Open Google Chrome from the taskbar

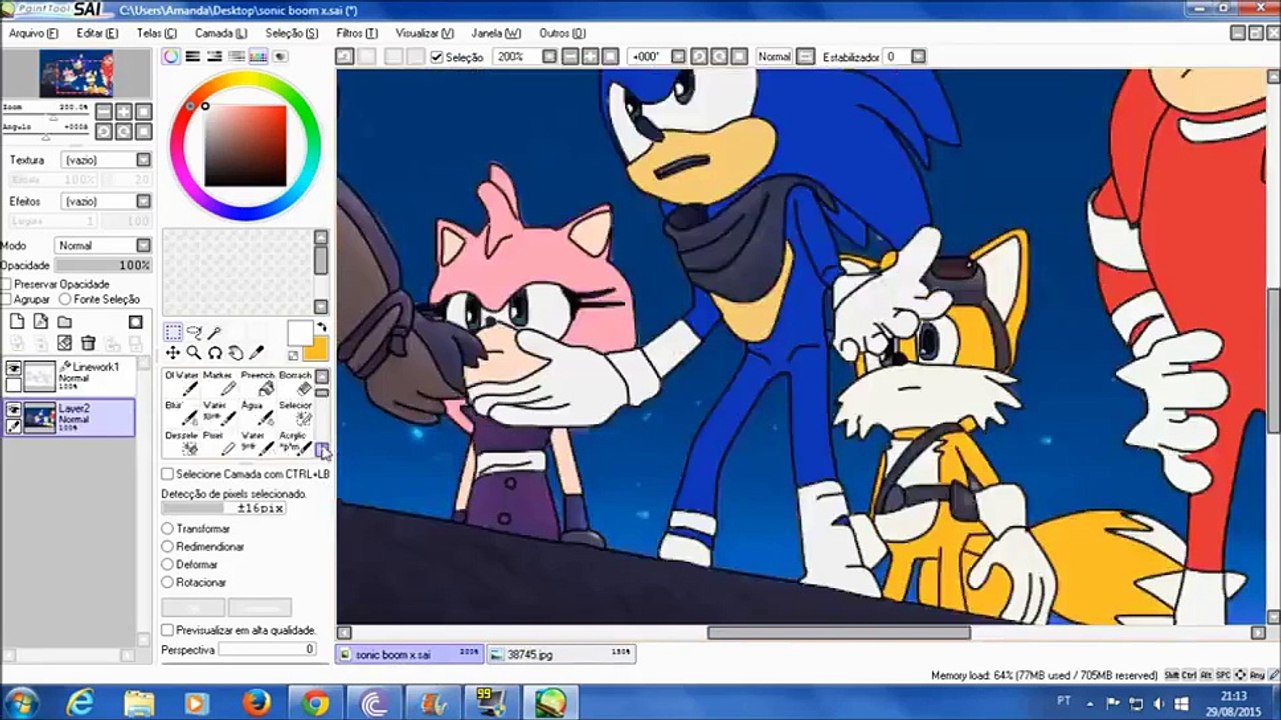click(x=314, y=703)
